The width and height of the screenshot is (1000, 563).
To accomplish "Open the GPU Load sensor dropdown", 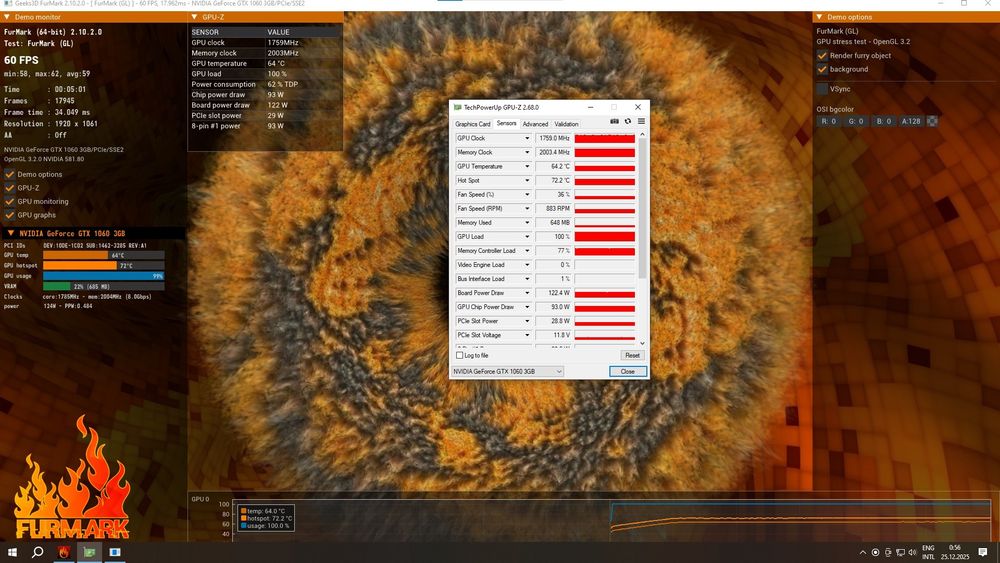I will tap(527, 237).
